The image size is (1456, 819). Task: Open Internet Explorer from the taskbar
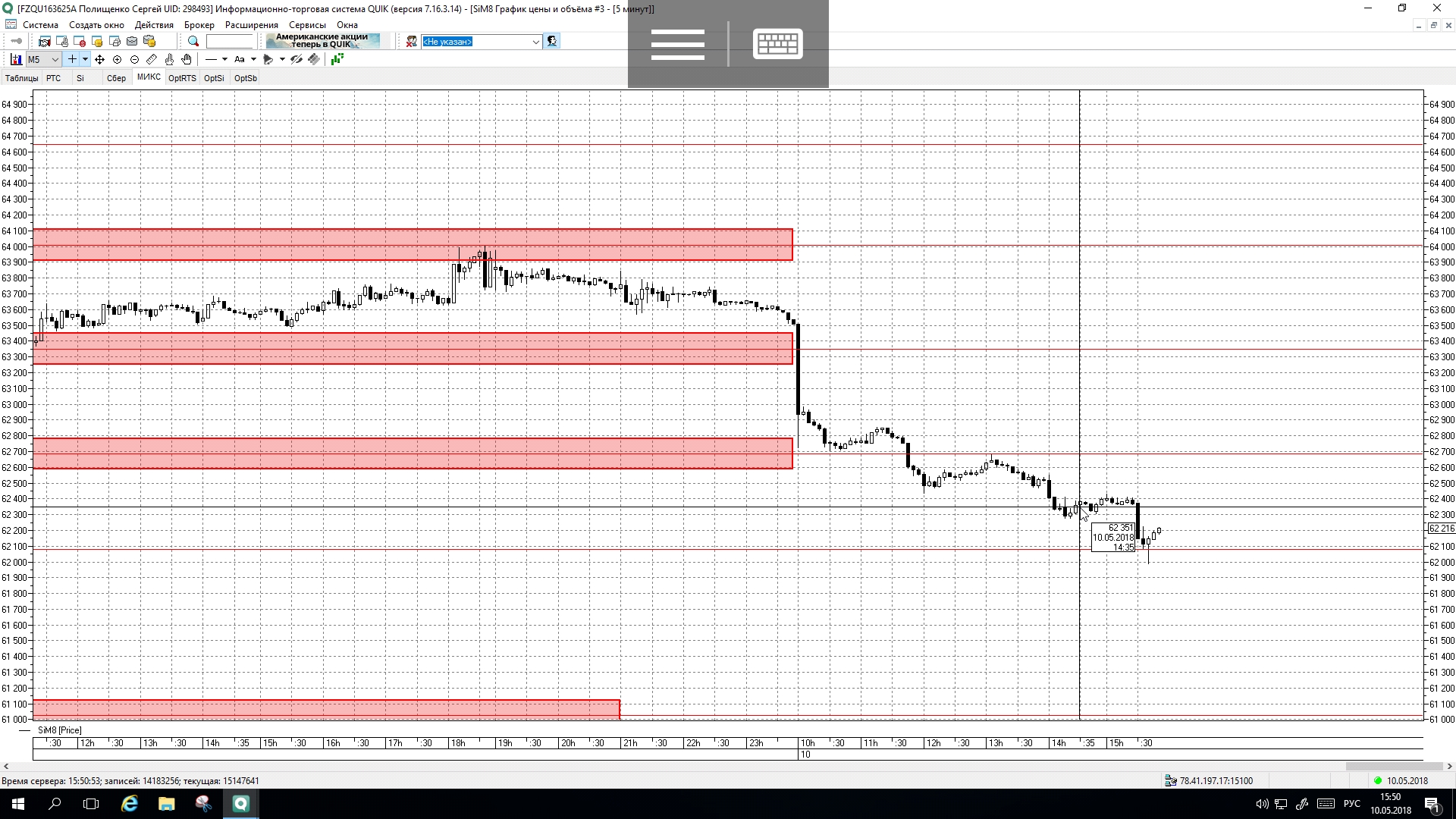tap(130, 804)
